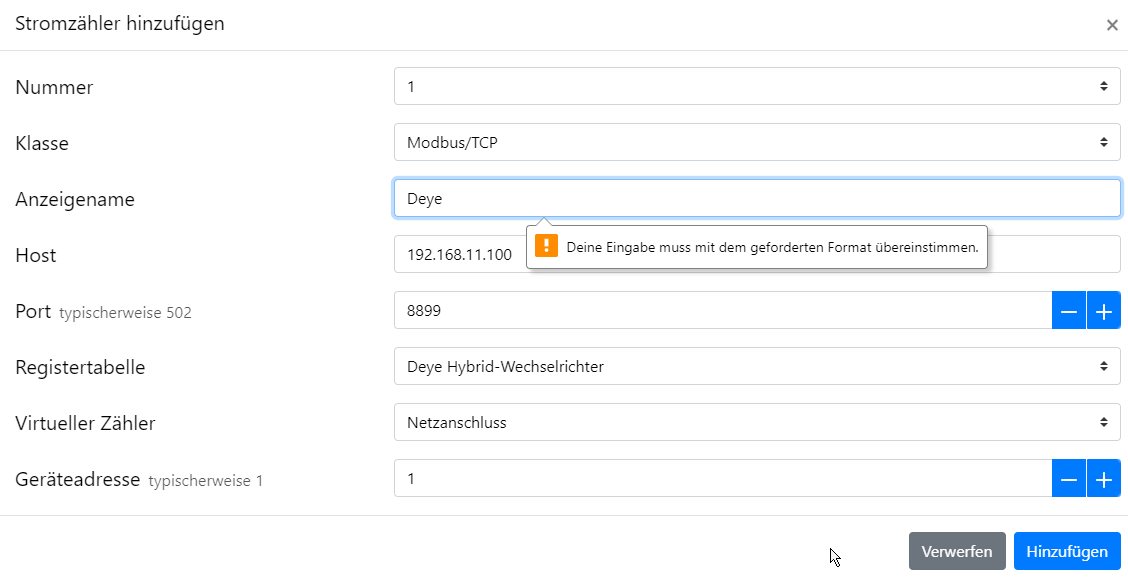Decrease the Port value with minus
The width and height of the screenshot is (1128, 580).
1069,311
